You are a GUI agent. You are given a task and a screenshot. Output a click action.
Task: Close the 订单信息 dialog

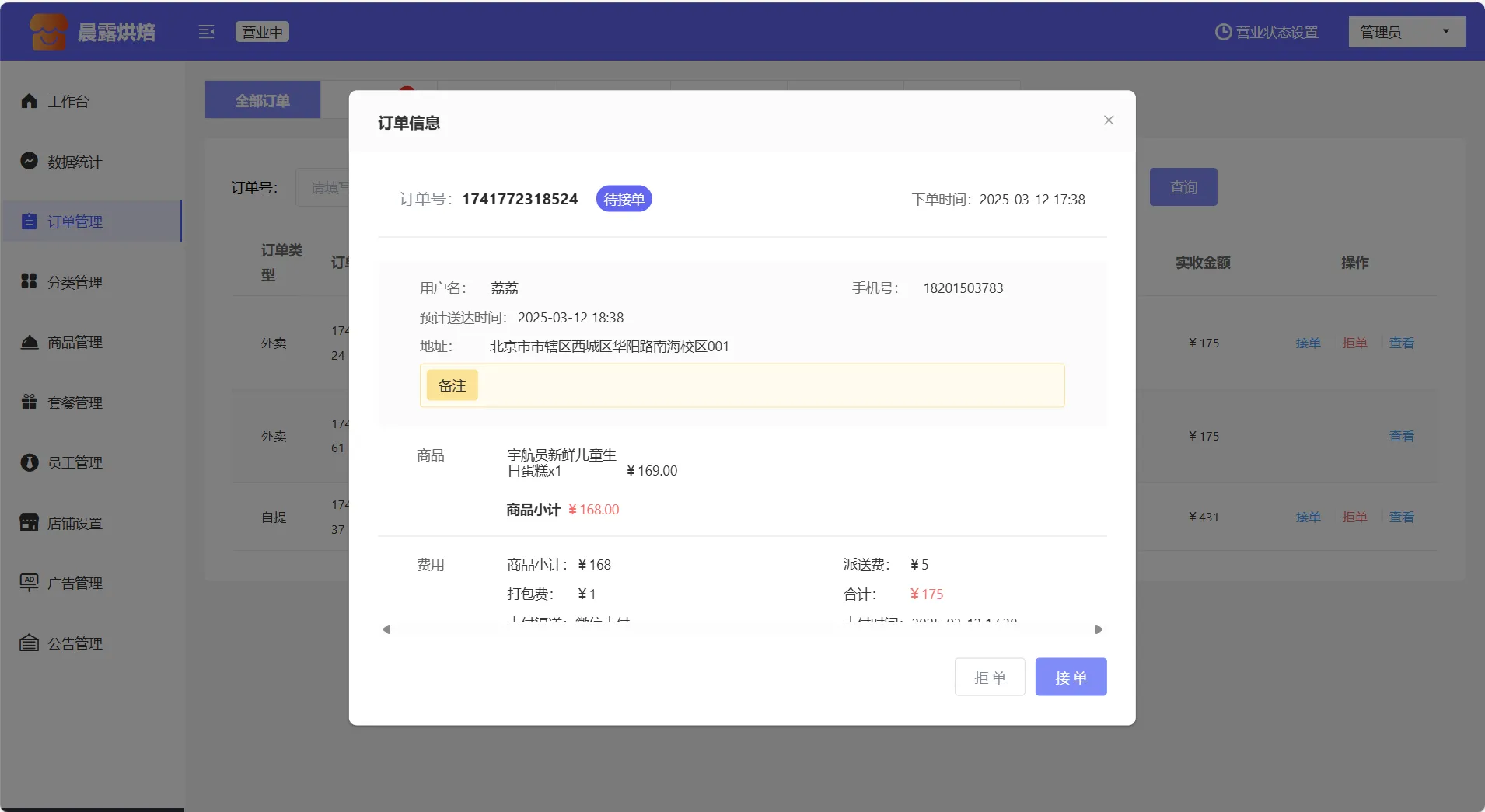[x=1109, y=120]
